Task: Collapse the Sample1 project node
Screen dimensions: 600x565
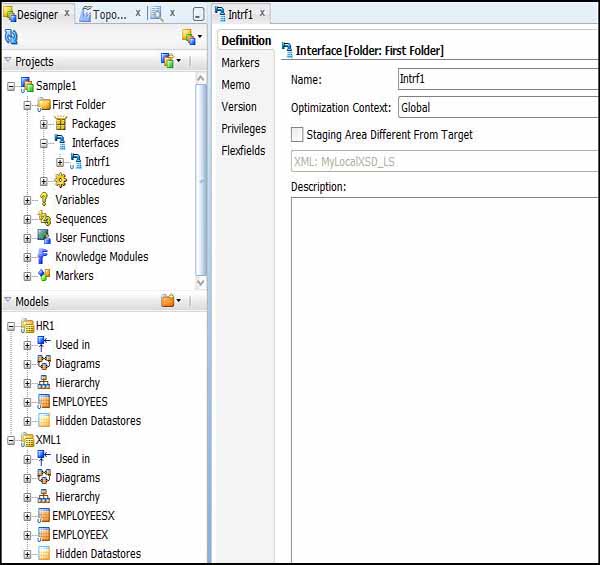Action: 11,86
